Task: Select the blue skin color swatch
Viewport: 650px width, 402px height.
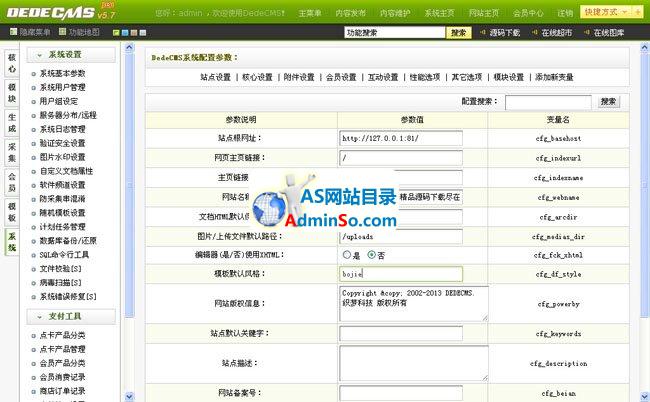Action: point(125,33)
